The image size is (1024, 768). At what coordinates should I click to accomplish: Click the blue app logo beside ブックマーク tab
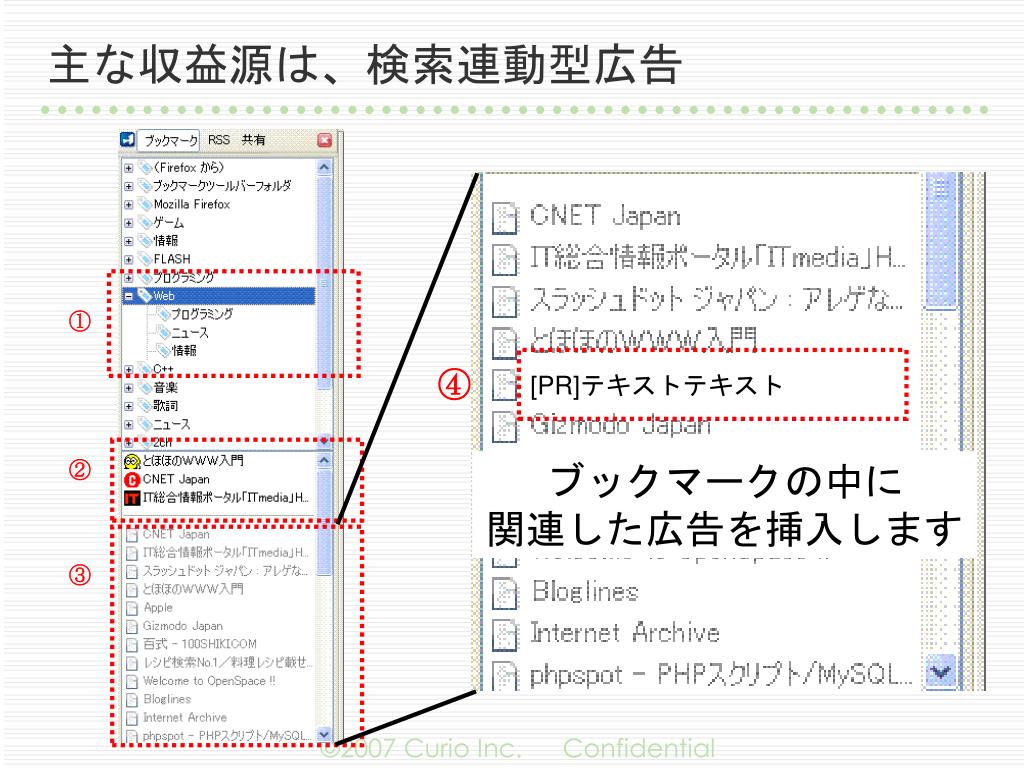coord(127,140)
